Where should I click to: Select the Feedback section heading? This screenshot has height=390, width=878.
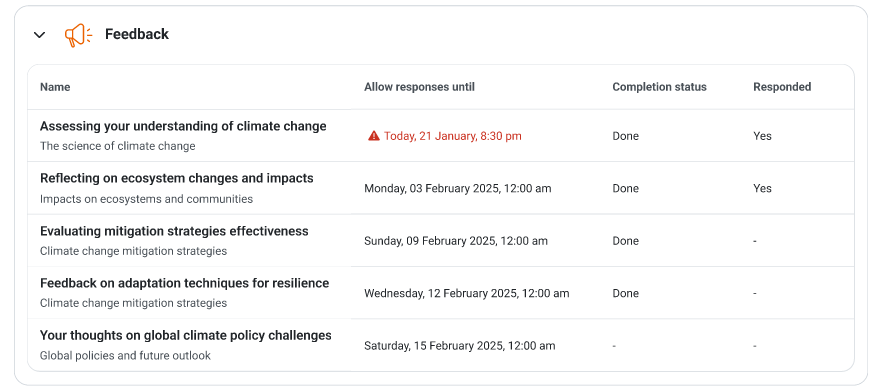[137, 34]
